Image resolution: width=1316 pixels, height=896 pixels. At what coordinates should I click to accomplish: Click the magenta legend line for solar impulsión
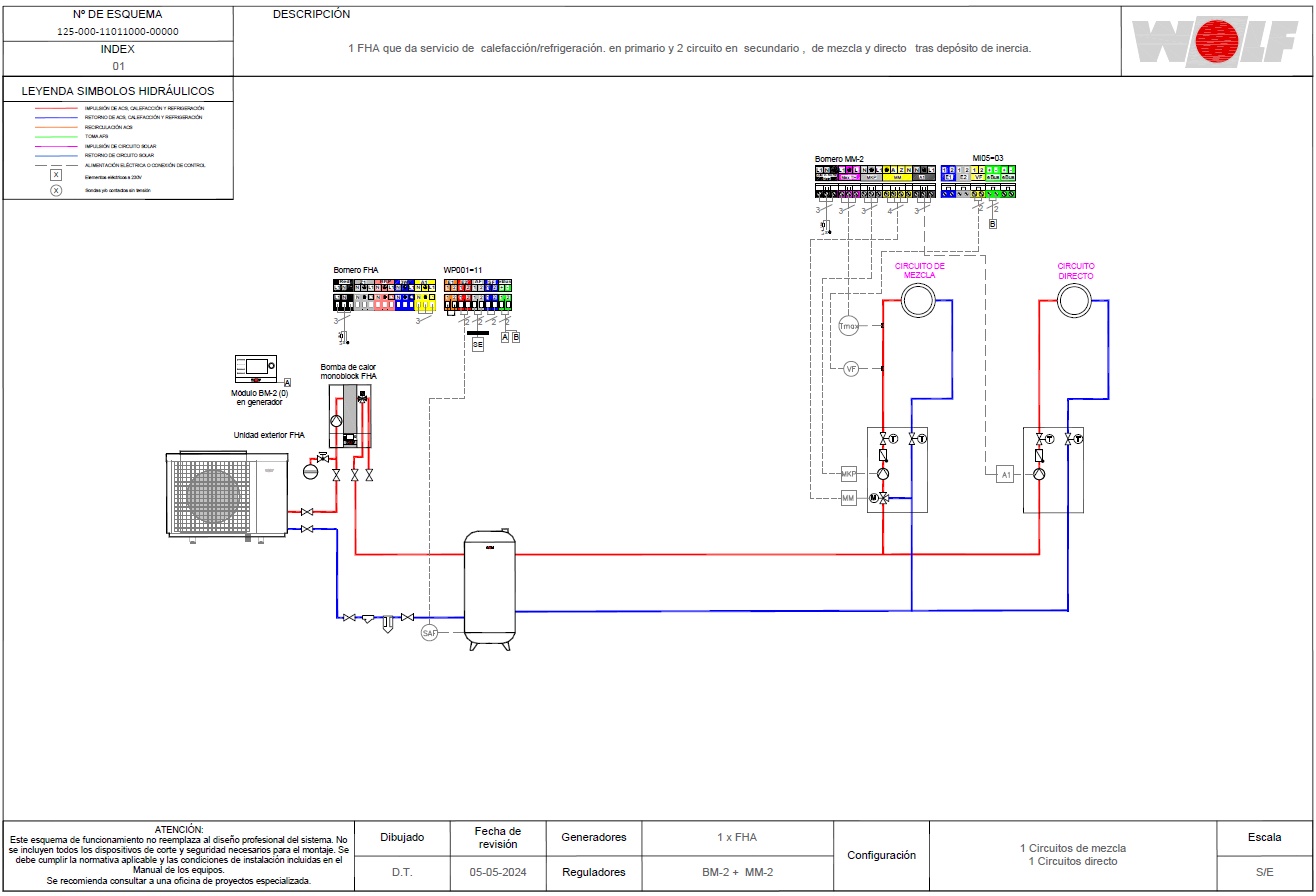pyautogui.click(x=56, y=146)
